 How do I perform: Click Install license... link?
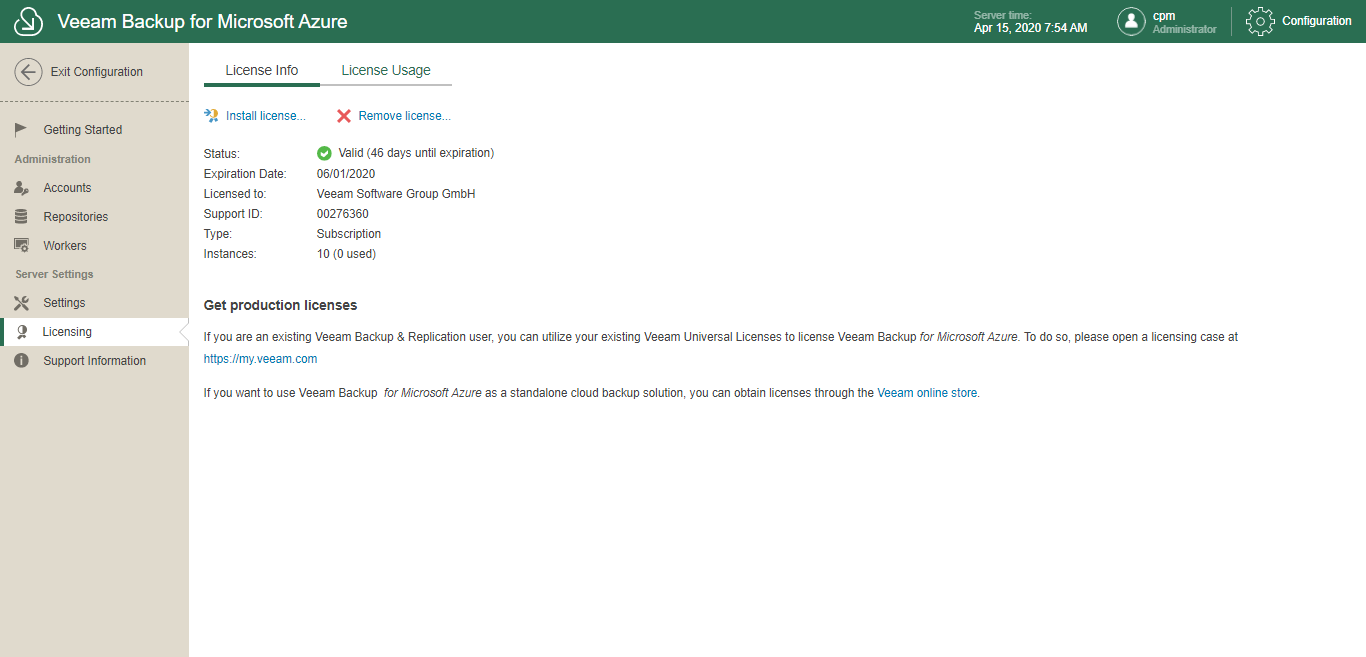coord(266,116)
